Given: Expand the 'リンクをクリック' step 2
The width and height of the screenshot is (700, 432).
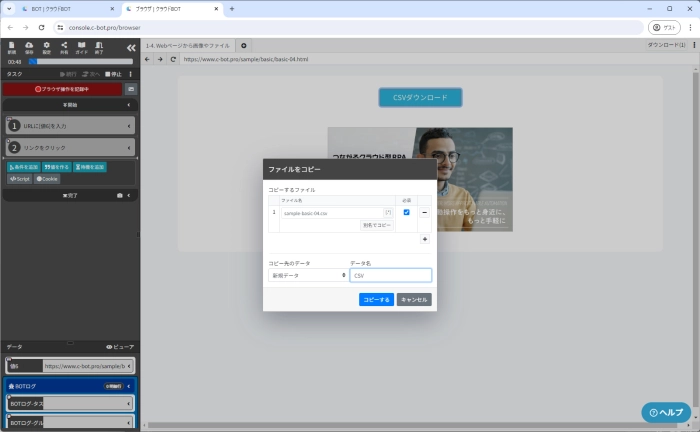Looking at the screenshot, I should point(70,147).
